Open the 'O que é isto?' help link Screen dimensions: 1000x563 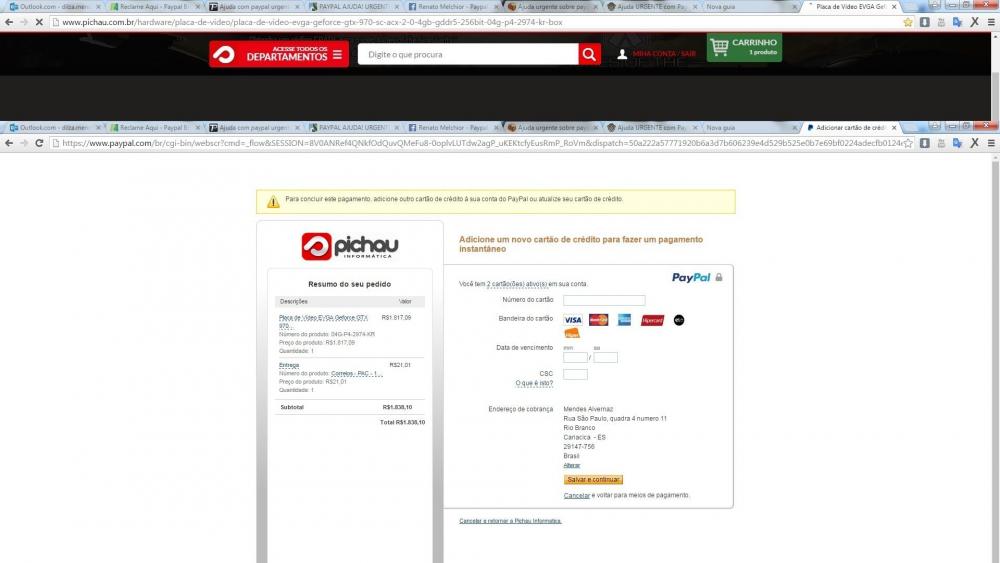(534, 383)
